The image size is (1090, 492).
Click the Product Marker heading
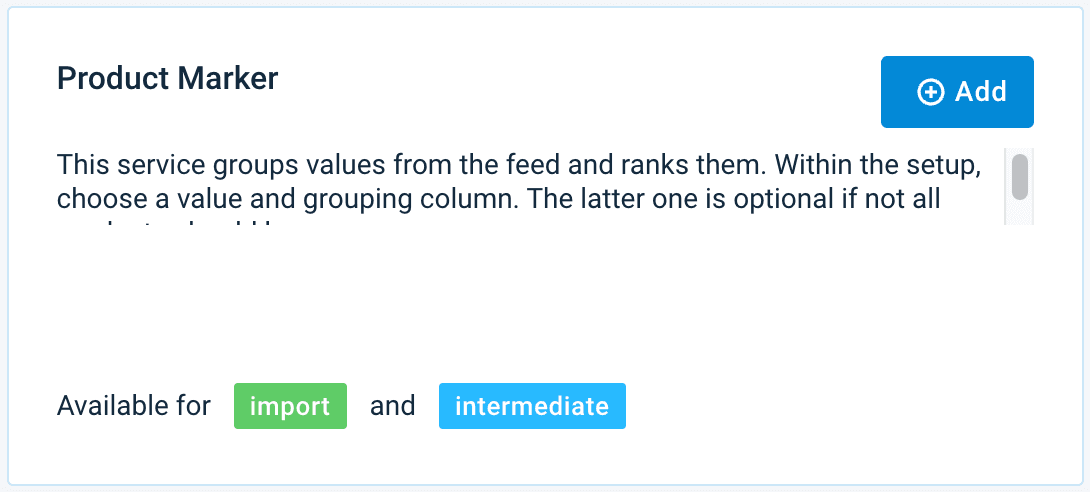point(167,78)
